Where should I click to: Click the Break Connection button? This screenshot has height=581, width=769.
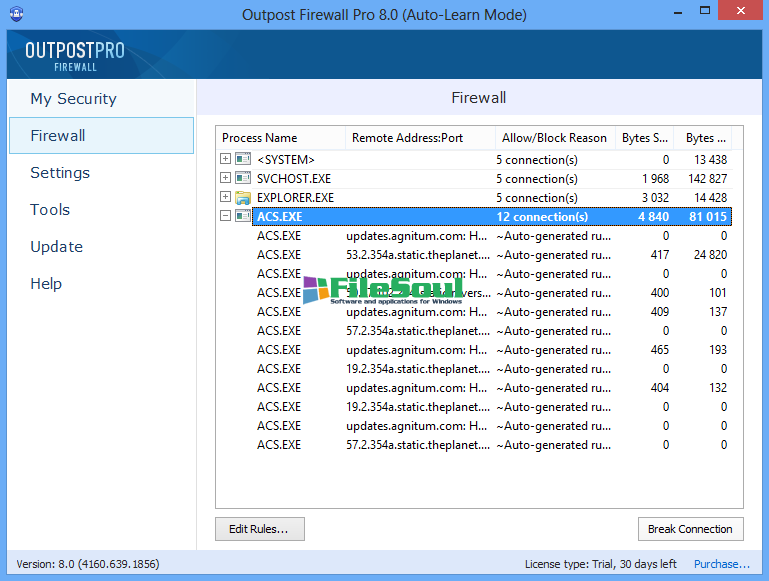point(691,529)
